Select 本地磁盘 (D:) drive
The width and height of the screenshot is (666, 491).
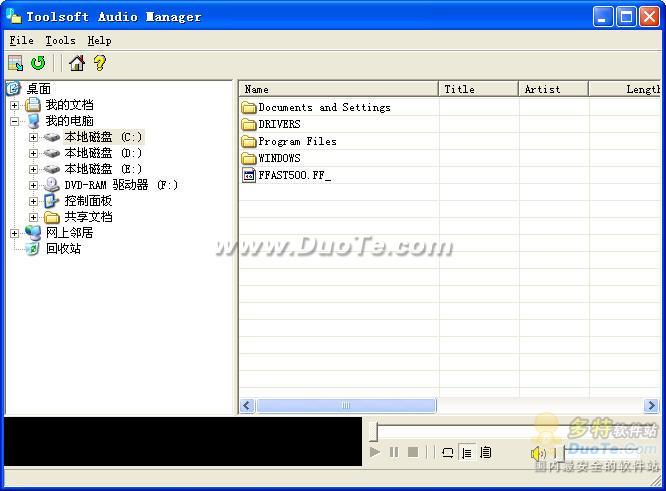pos(103,153)
